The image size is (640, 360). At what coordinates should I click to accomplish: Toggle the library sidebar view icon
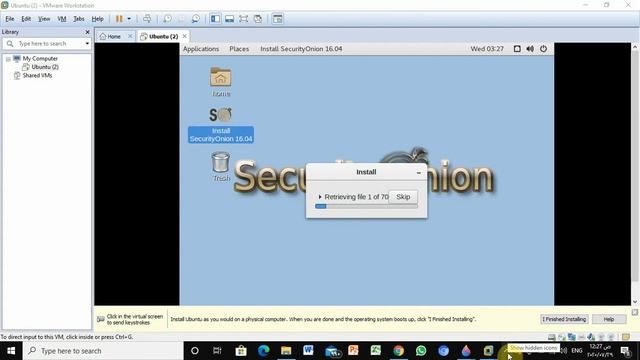click(x=216, y=19)
